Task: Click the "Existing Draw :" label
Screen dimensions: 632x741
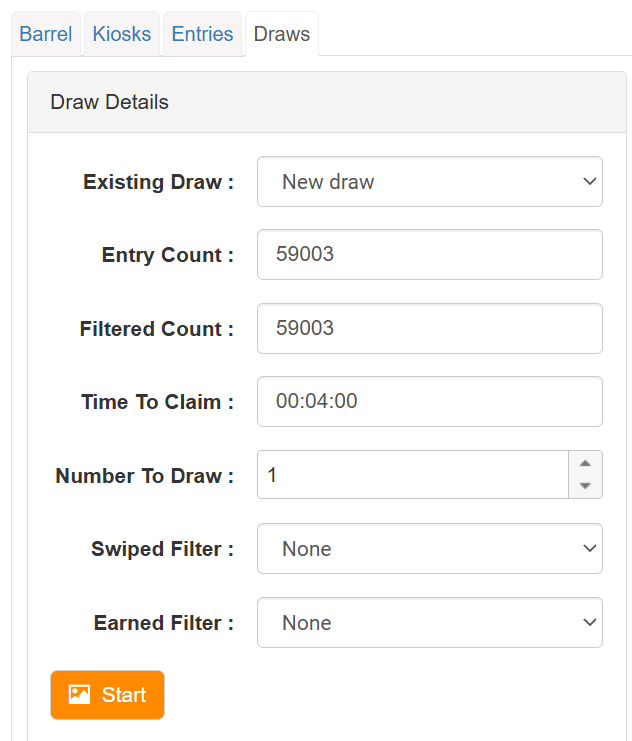Action: click(x=158, y=182)
